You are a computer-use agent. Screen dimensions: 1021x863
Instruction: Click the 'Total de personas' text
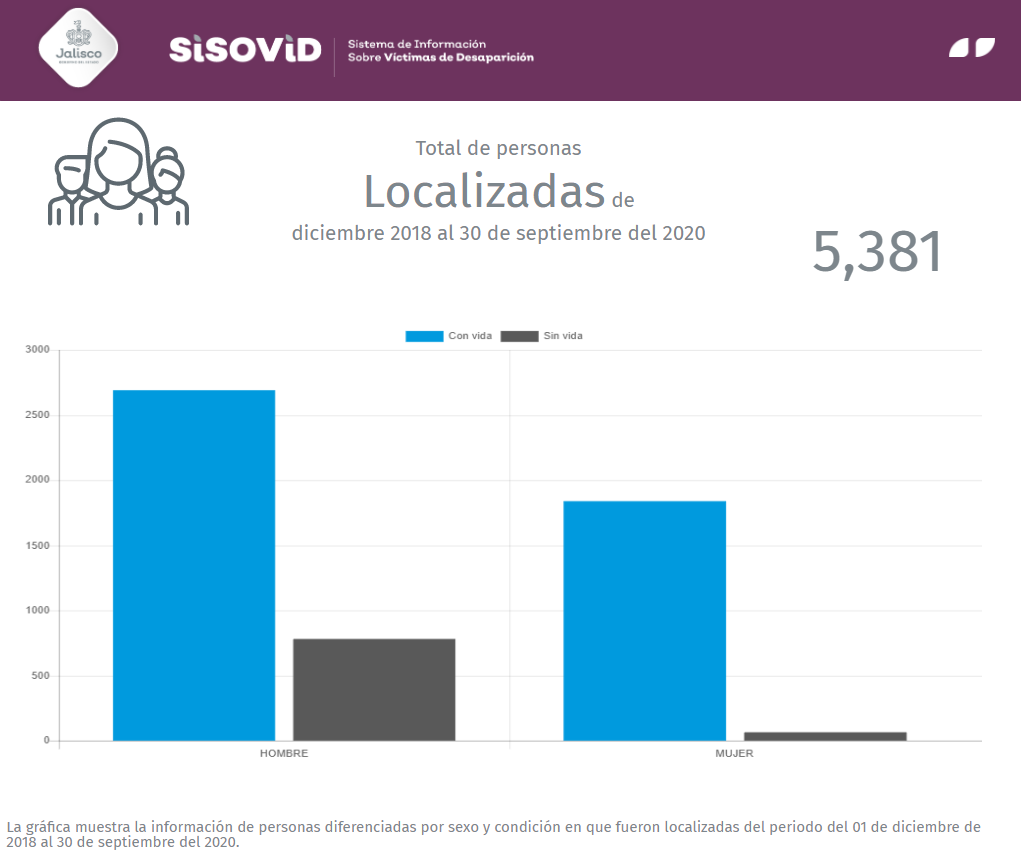click(x=499, y=149)
